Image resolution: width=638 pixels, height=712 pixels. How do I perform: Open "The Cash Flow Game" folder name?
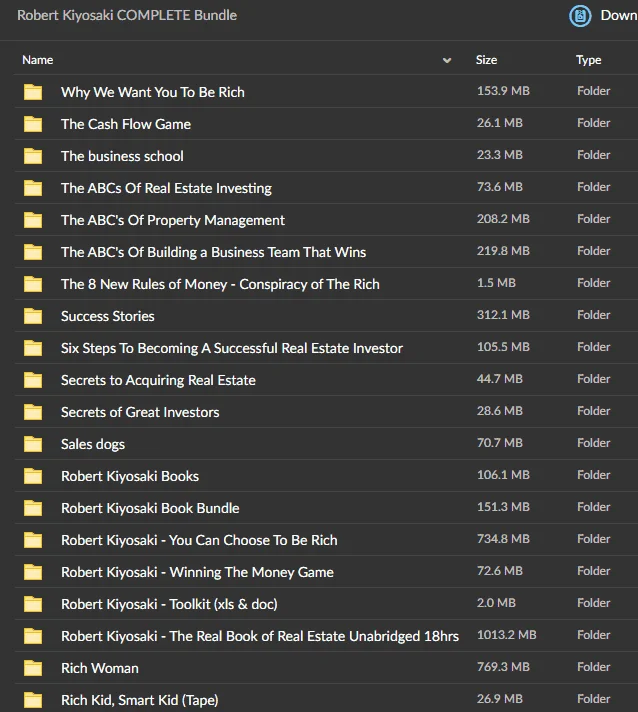click(x=126, y=124)
